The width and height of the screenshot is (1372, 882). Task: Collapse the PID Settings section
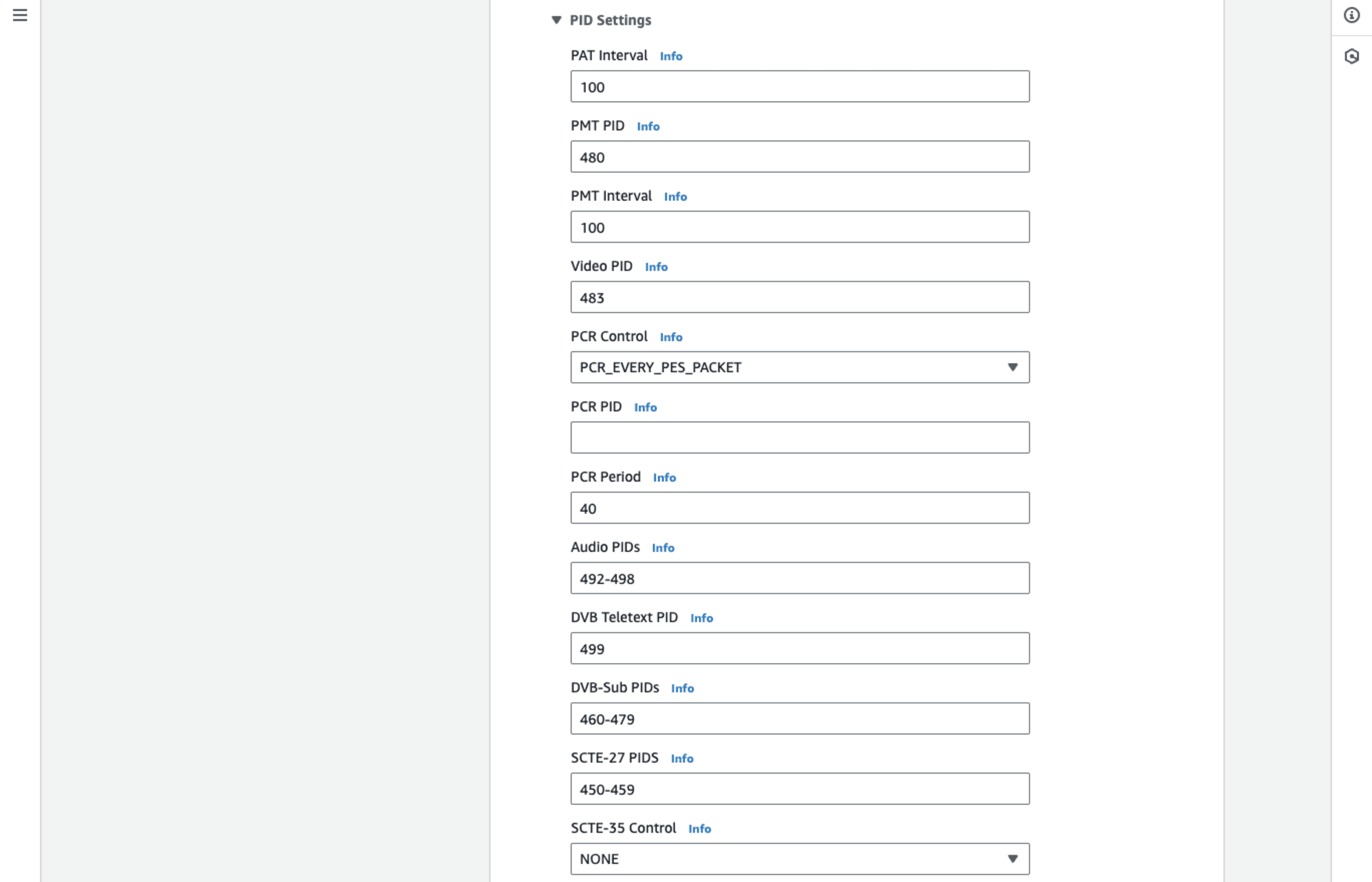[x=556, y=20]
